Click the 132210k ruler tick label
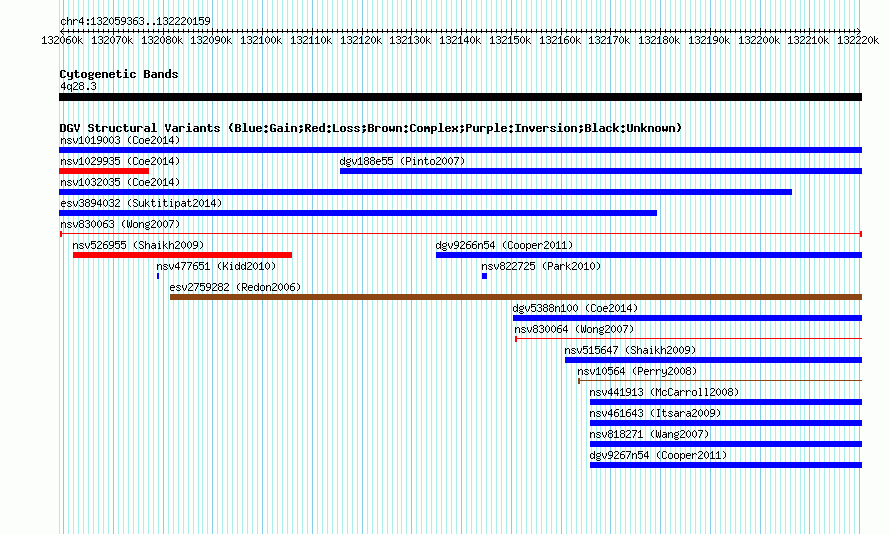This screenshot has width=890, height=534. coord(808,40)
